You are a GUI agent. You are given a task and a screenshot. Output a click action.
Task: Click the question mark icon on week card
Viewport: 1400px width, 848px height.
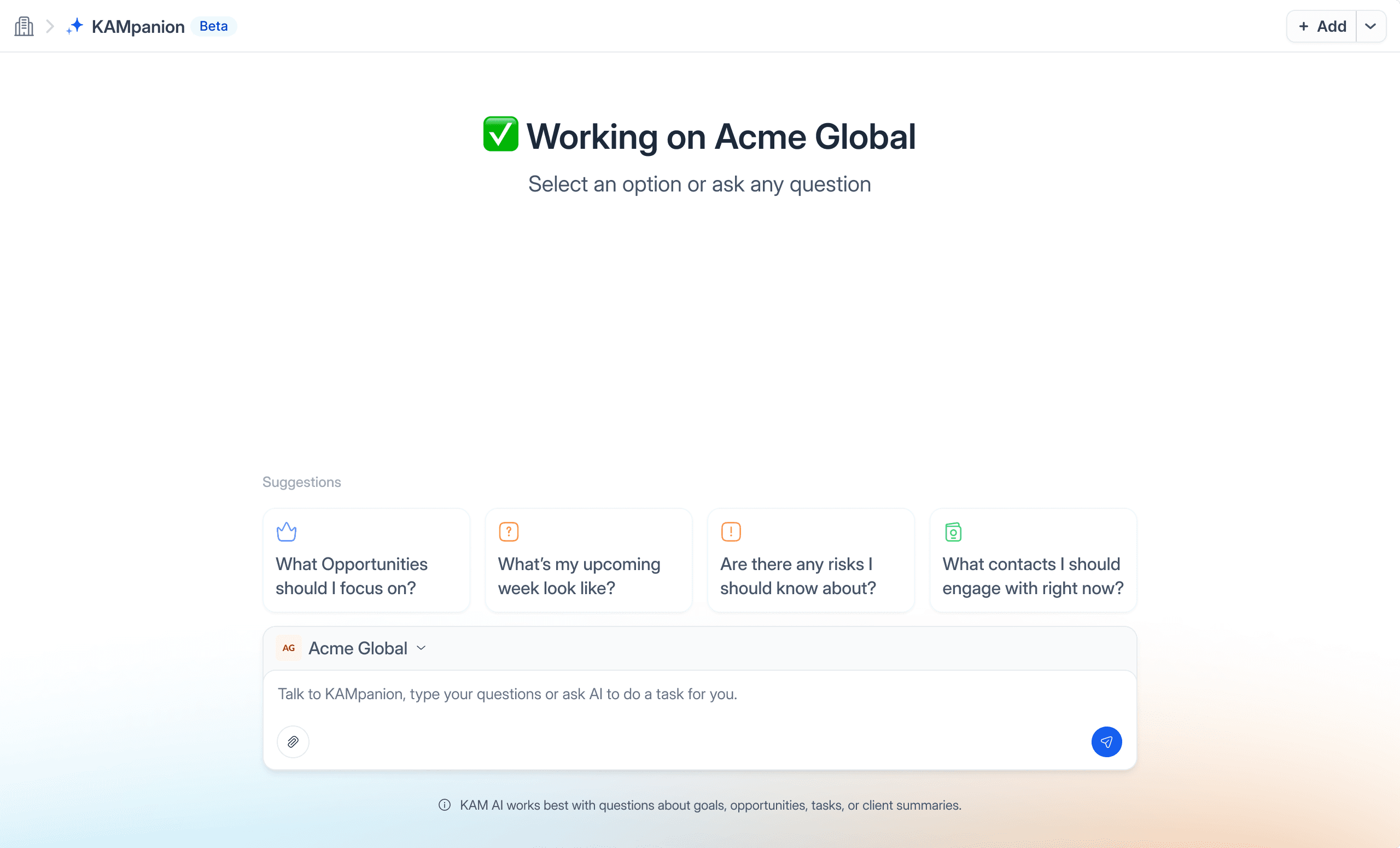click(x=509, y=532)
